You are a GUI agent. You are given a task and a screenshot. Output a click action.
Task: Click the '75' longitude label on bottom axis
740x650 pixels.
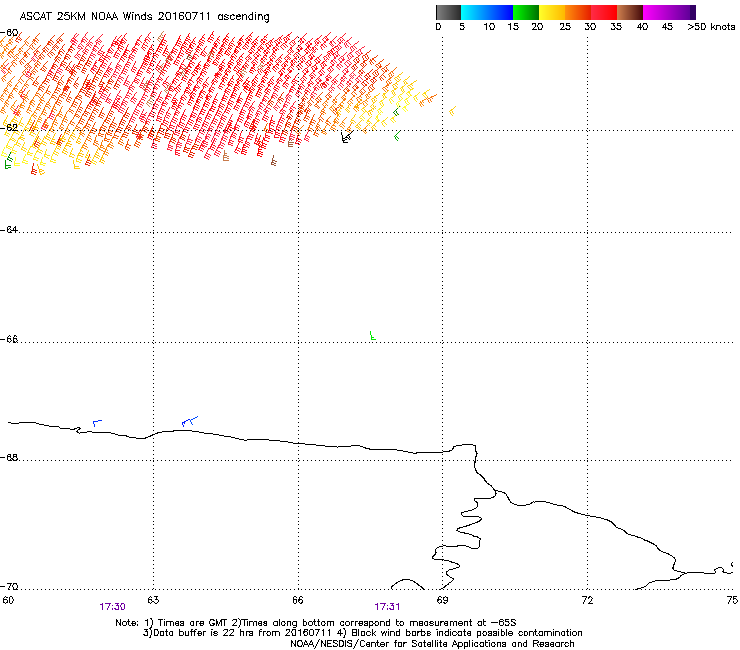point(732,600)
